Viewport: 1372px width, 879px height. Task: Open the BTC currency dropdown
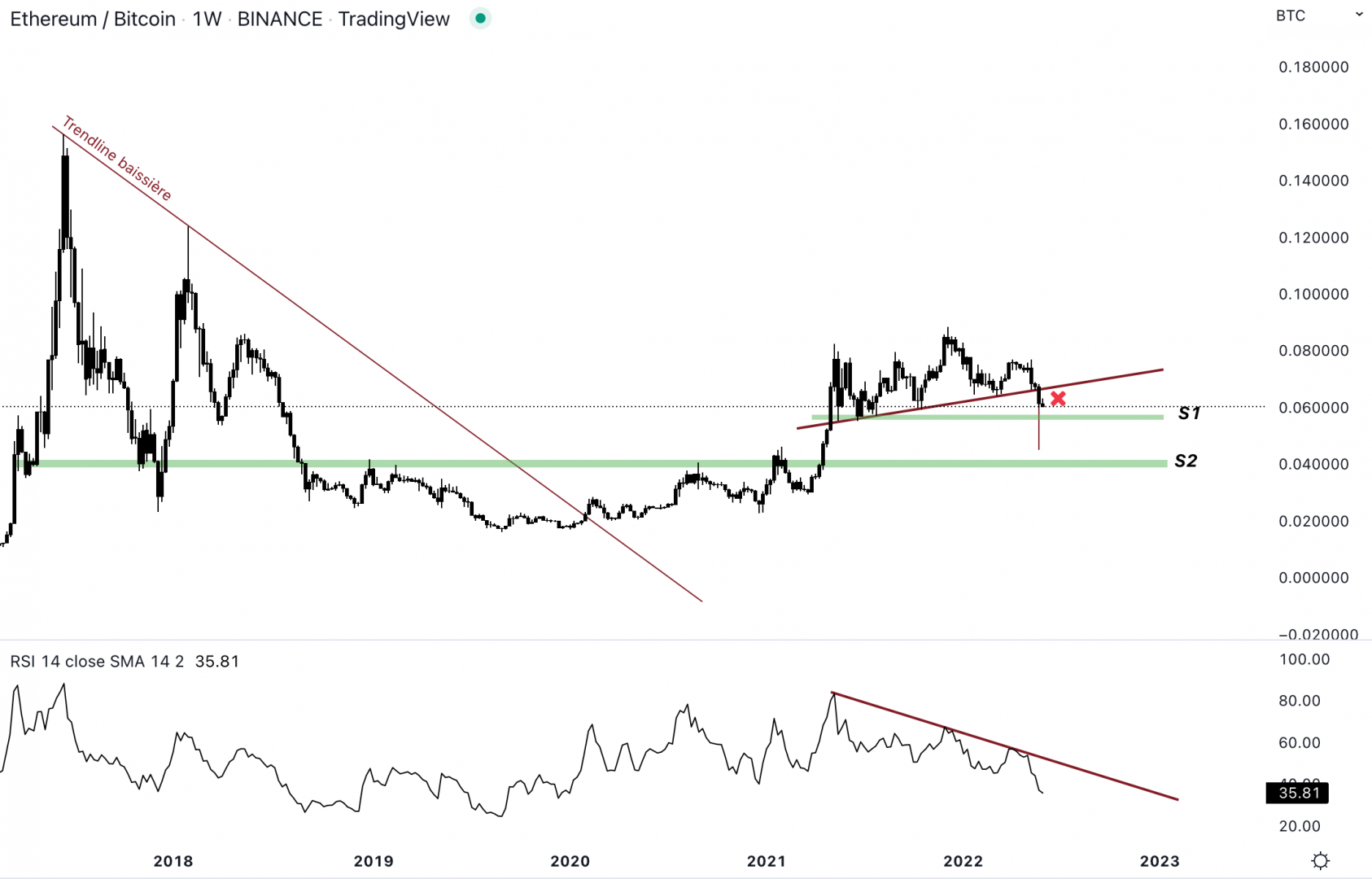tap(1319, 15)
